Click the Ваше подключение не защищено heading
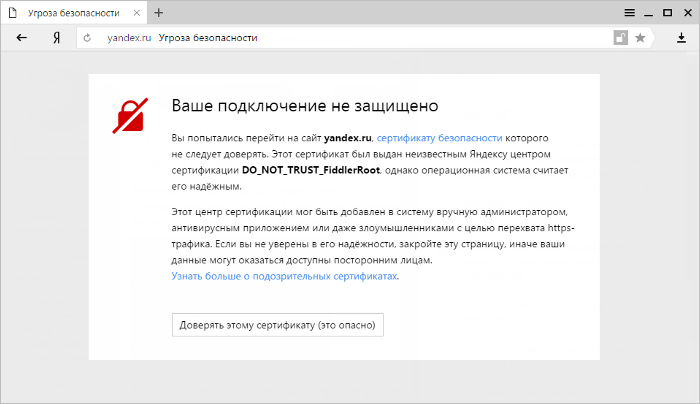This screenshot has width=700, height=404. tap(305, 106)
